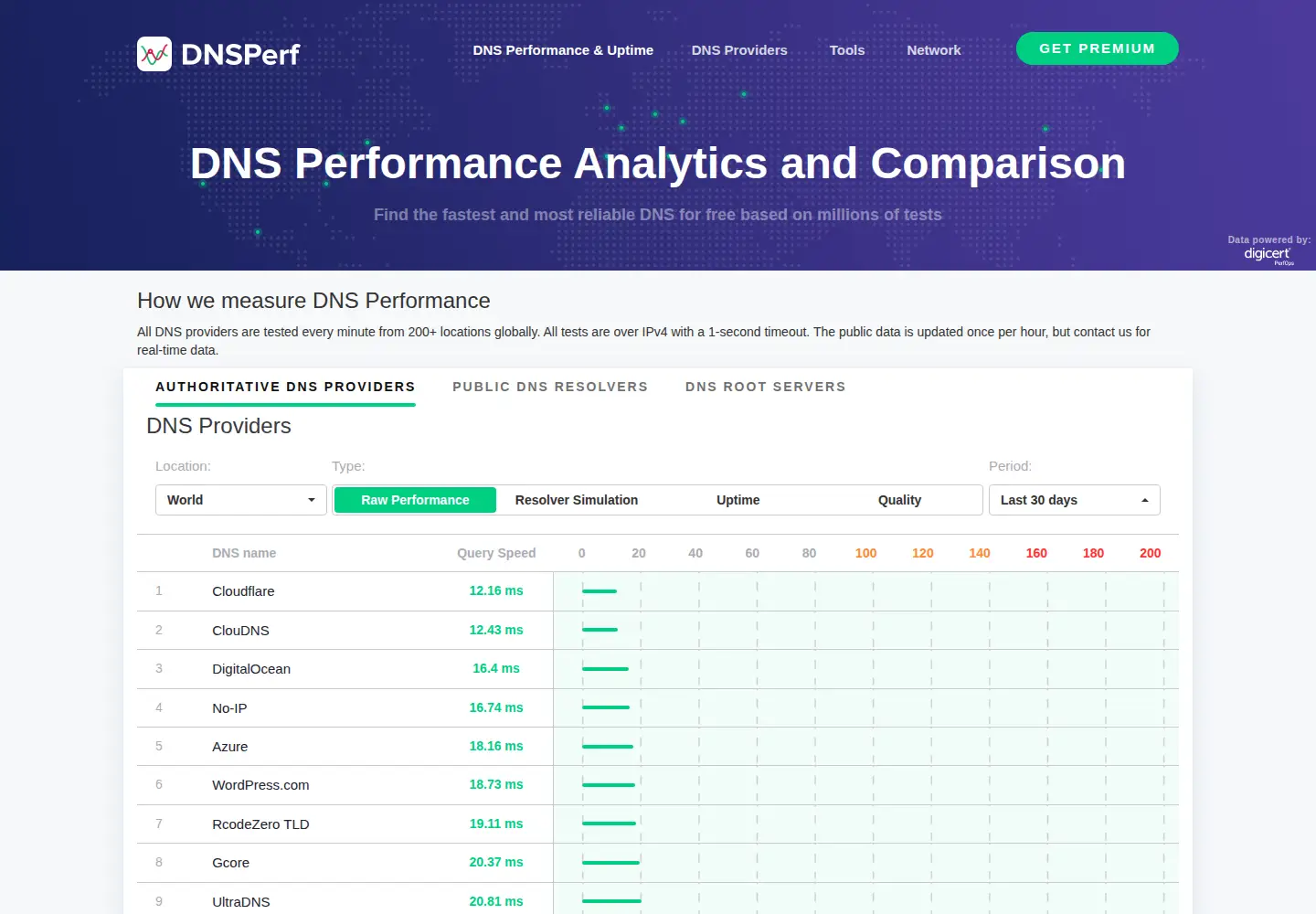Image resolution: width=1316 pixels, height=914 pixels.
Task: Open the ClouDNS provider row
Action: click(658, 631)
